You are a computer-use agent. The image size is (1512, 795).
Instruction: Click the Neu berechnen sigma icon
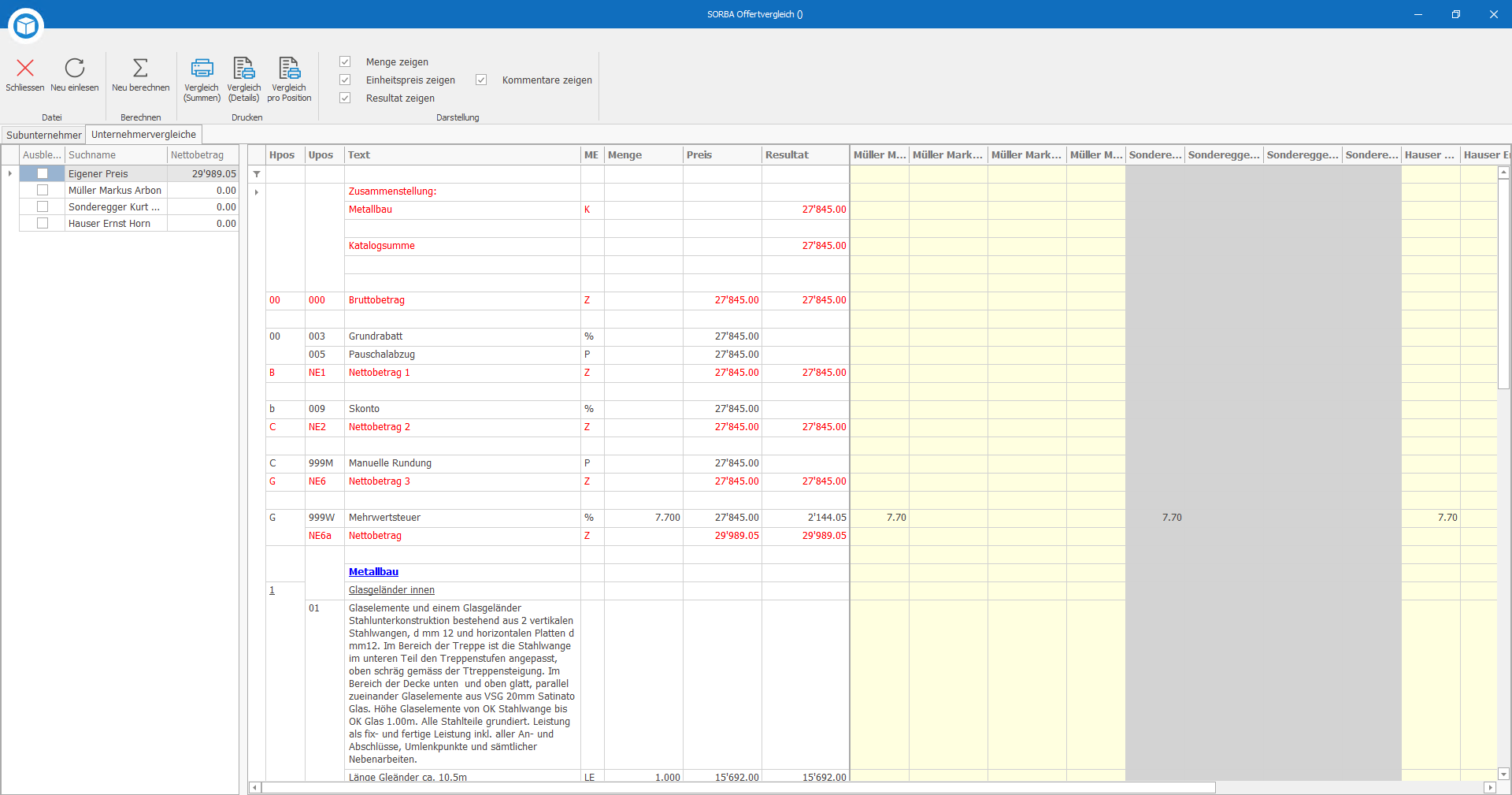140,68
